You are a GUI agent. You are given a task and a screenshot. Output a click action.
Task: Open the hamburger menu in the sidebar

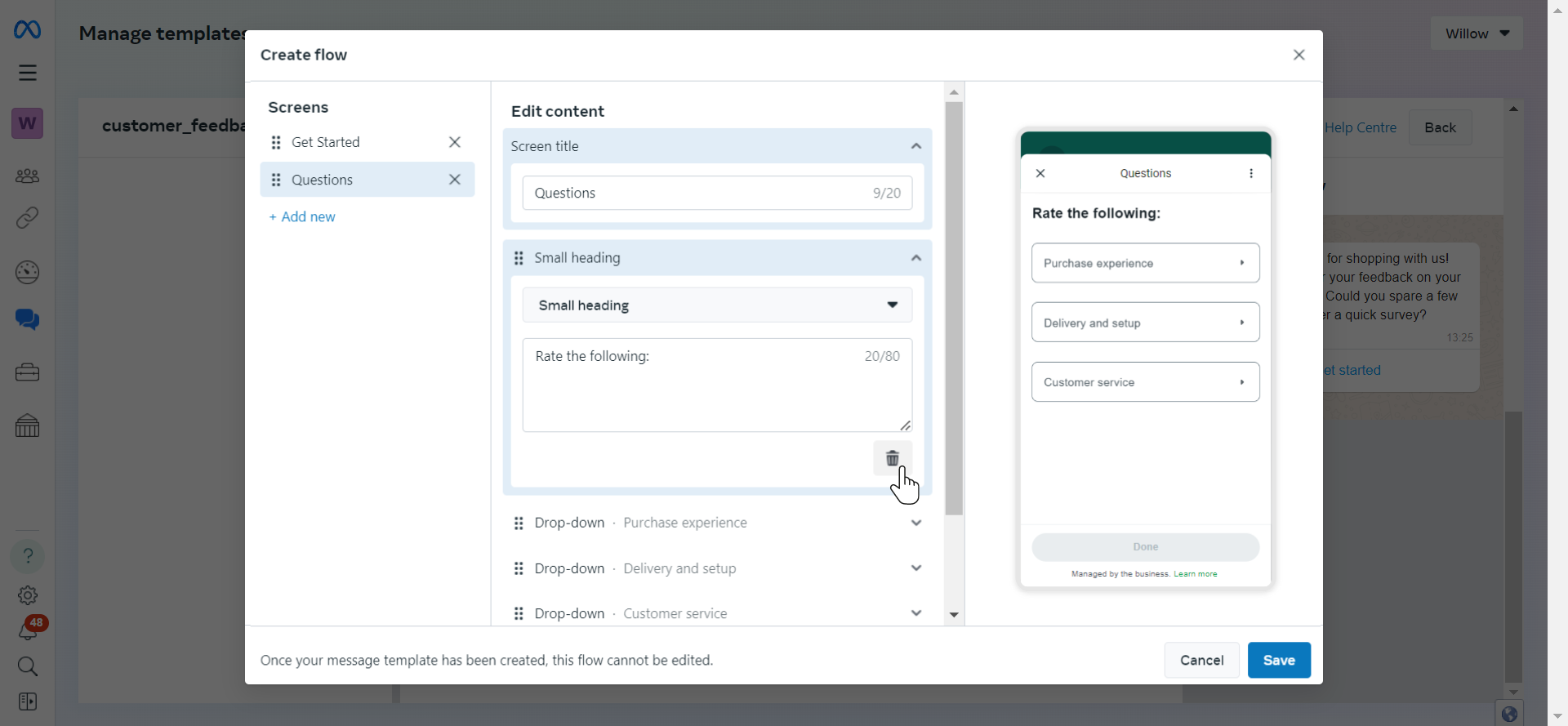click(x=28, y=73)
